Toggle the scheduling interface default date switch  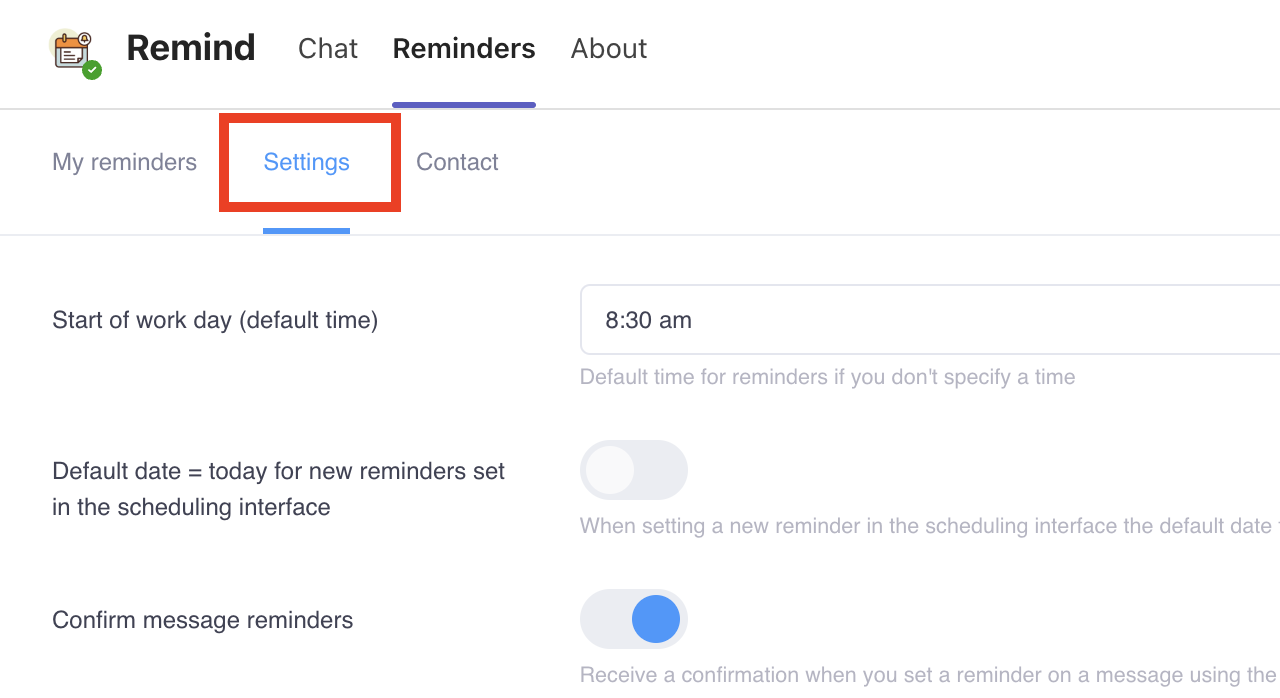(633, 470)
